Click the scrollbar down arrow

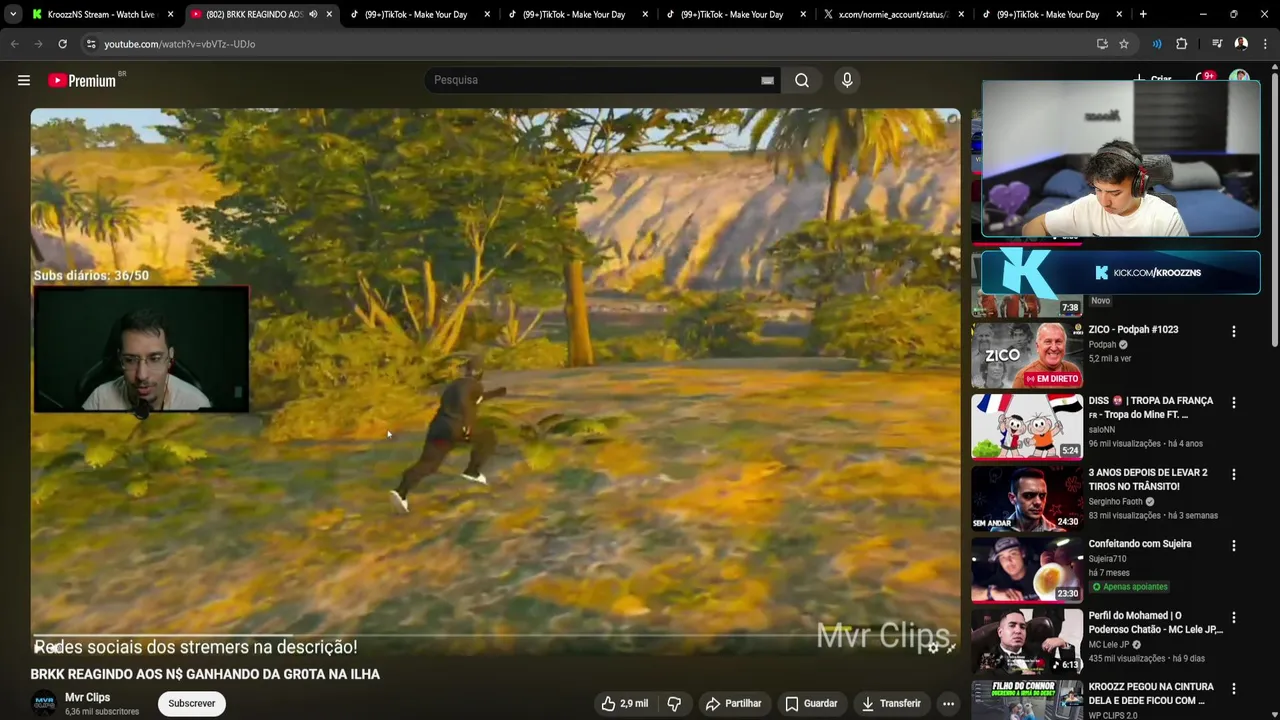tap(1274, 713)
